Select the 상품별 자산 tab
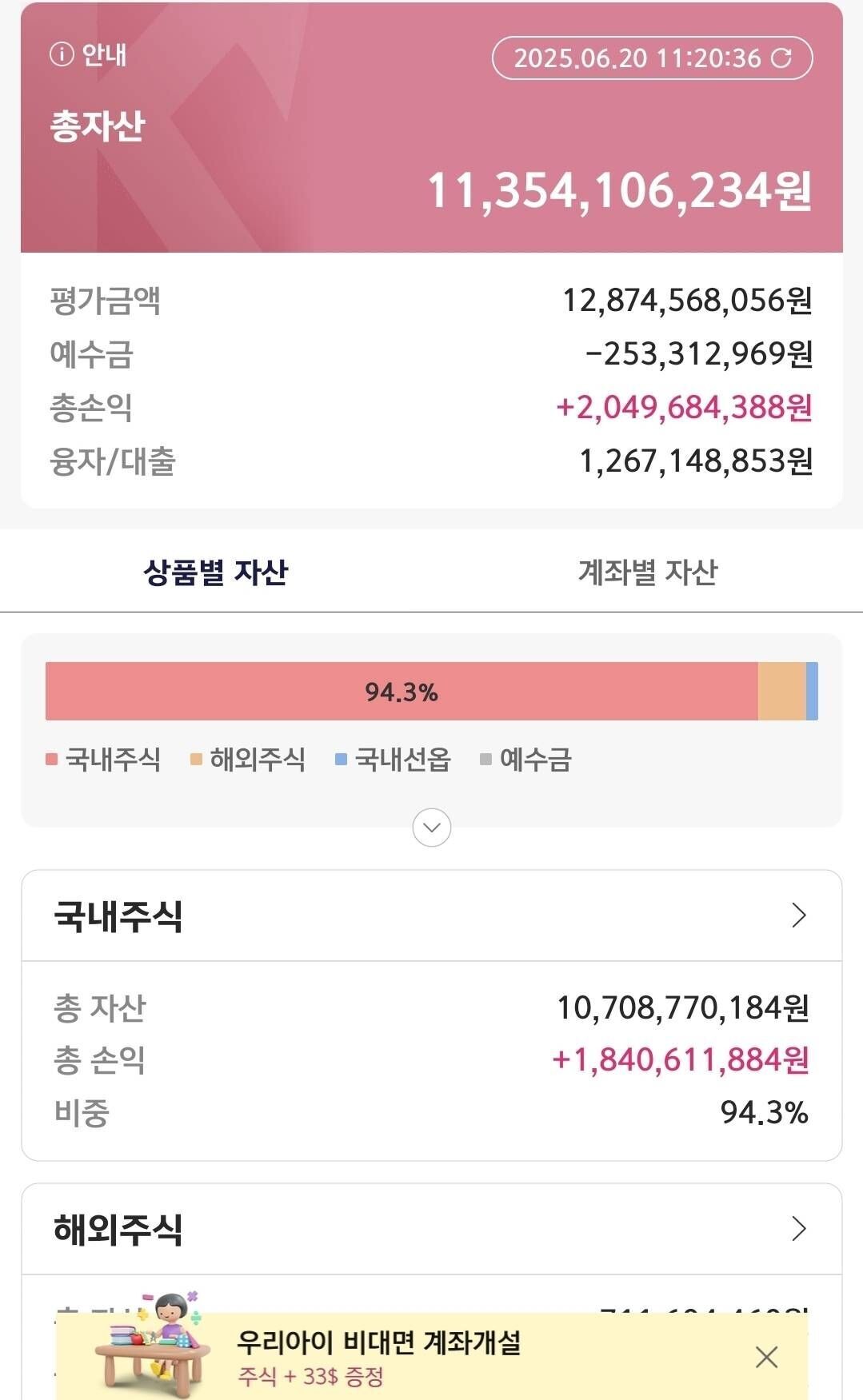 click(x=215, y=570)
